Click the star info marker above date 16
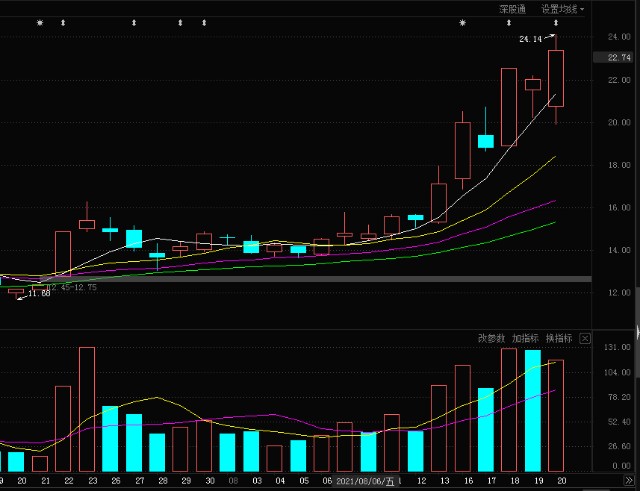Viewport: 640px width, 491px height. click(462, 23)
